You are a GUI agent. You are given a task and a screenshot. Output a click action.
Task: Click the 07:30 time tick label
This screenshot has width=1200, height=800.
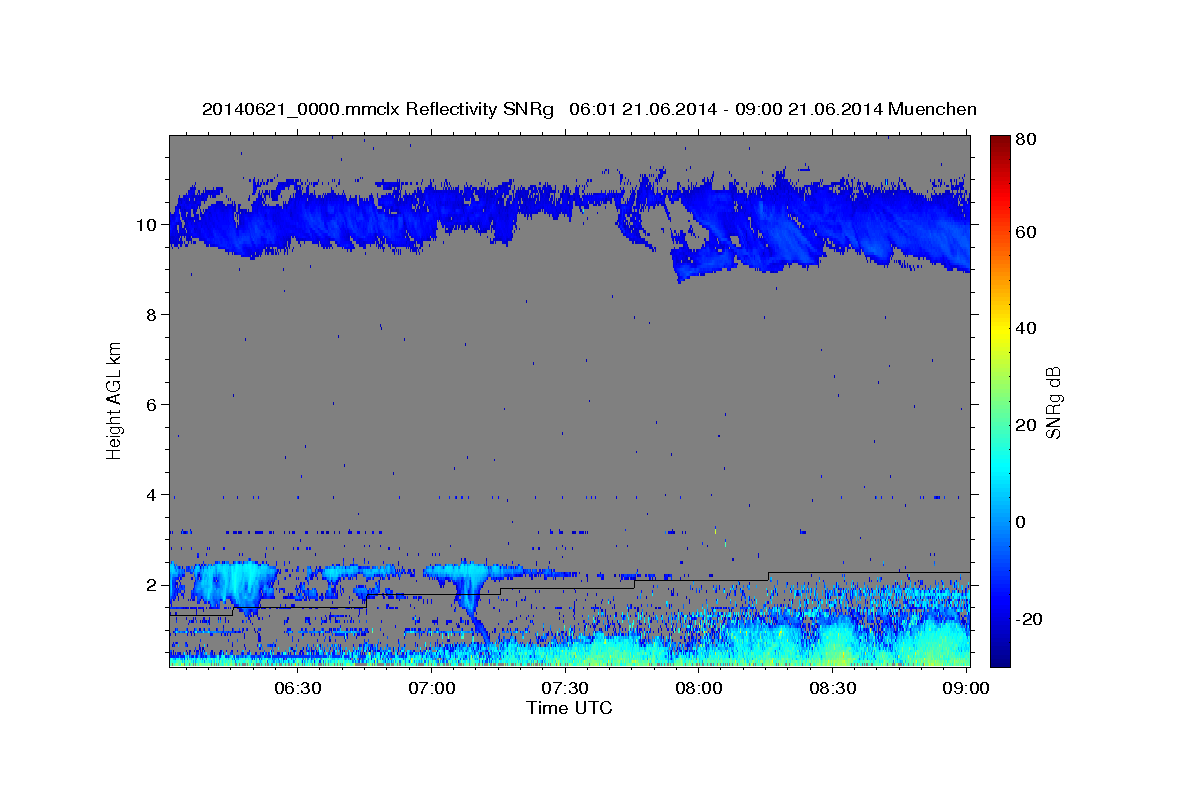coord(564,688)
